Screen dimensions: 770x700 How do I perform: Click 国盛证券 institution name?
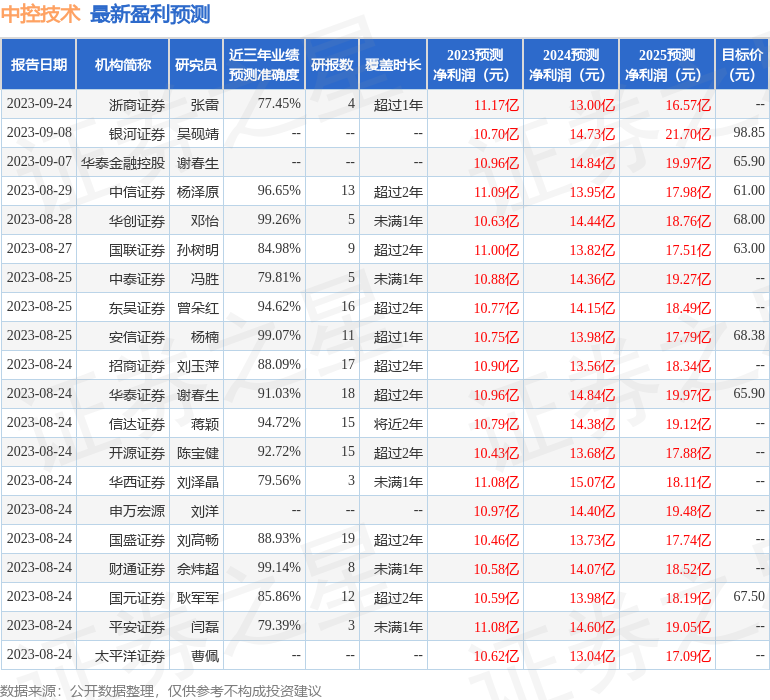coord(137,540)
